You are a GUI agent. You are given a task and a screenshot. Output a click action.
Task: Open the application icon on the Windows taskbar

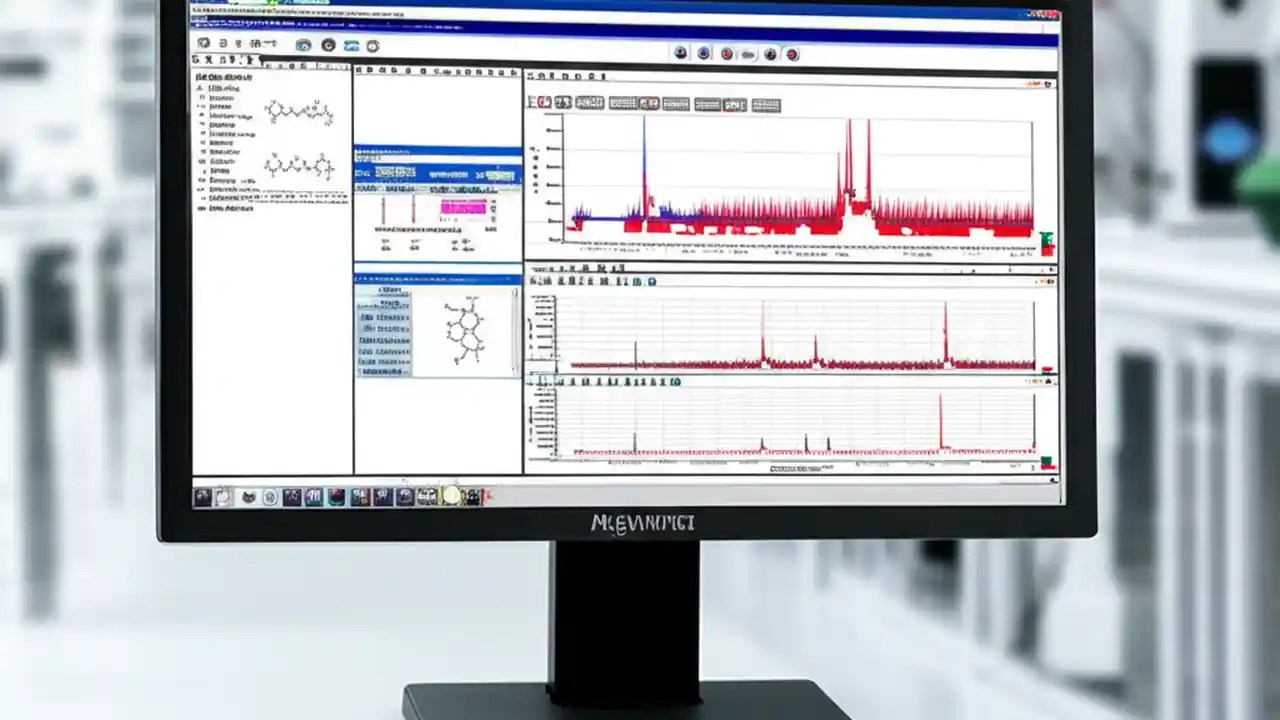pos(205,498)
